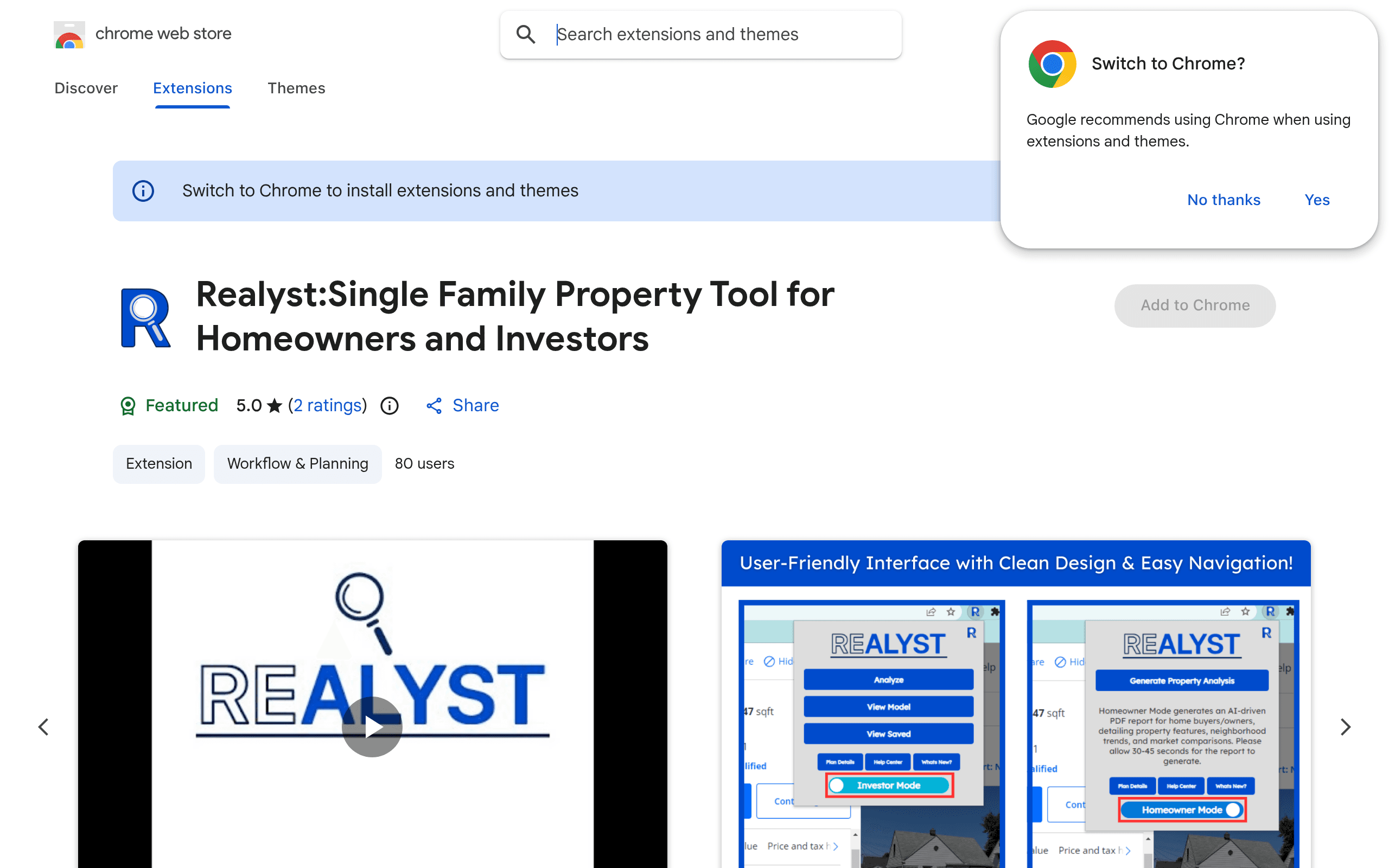Open the Extensions tab
Screen dimensions: 1389x868
click(x=192, y=88)
